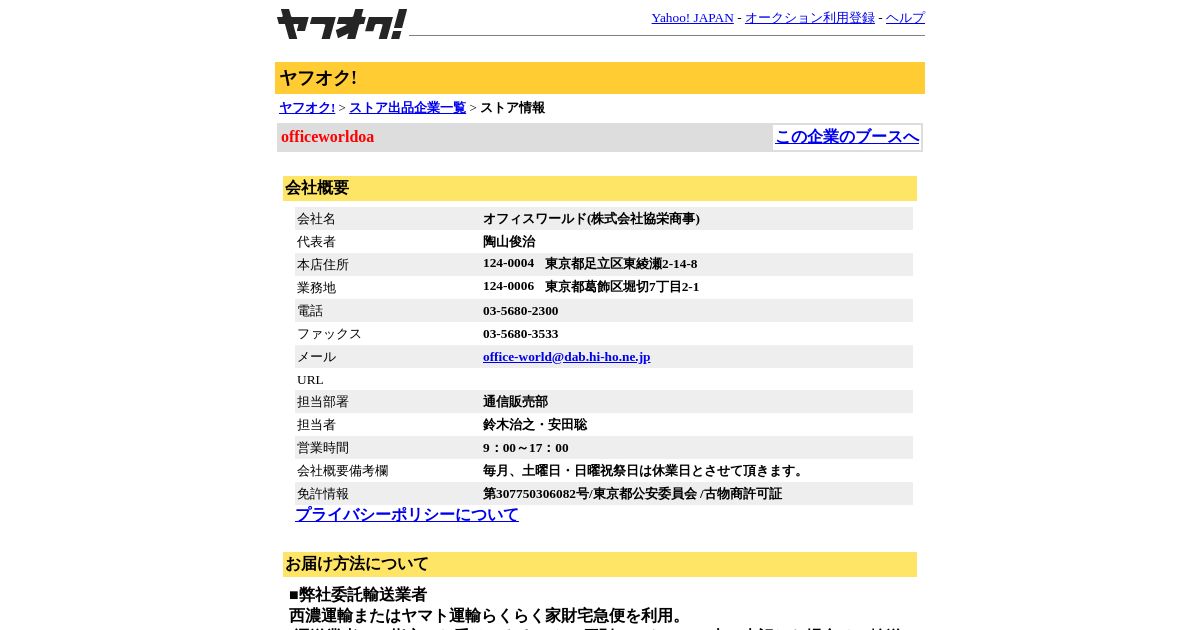This screenshot has height=630, width=1200.
Task: Click the company name オフィスワールド(株式会社協栄商事)
Action: tap(591, 219)
